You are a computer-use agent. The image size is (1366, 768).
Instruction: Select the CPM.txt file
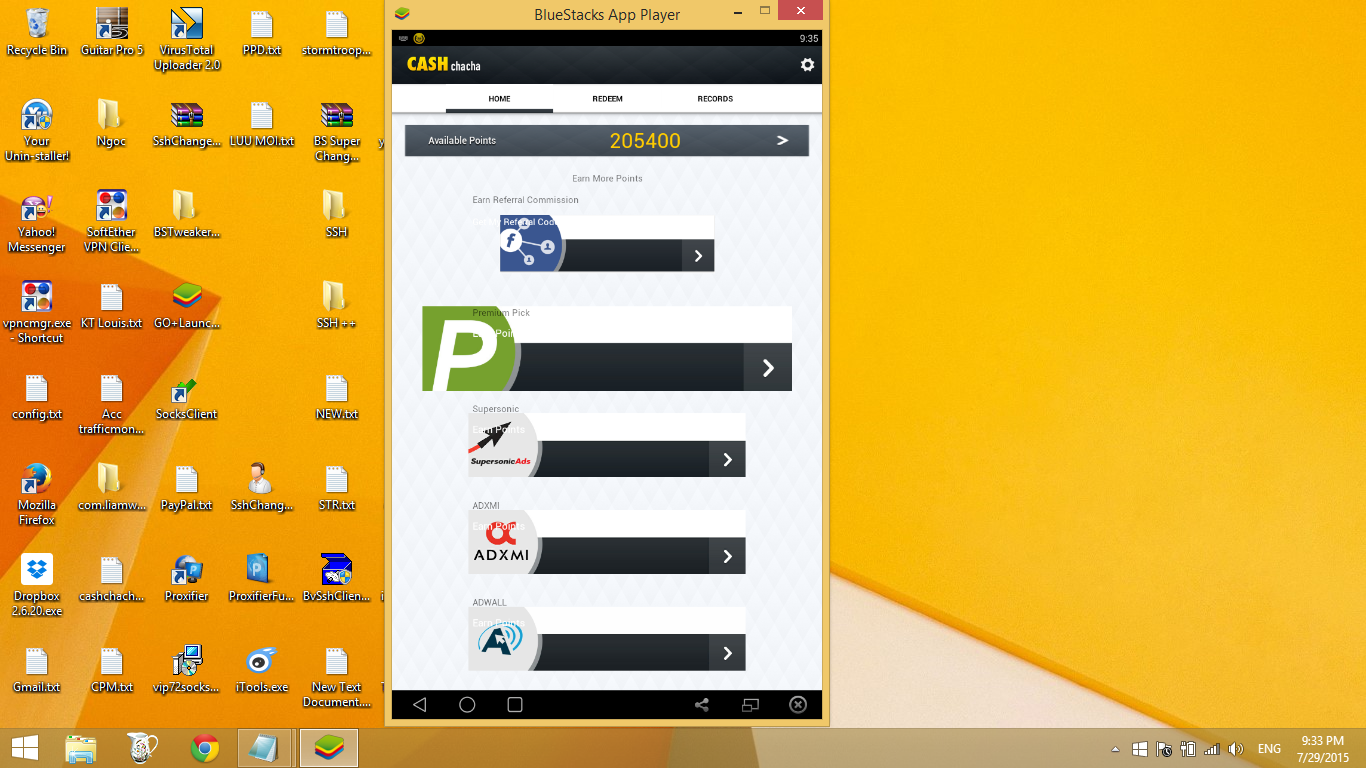point(112,669)
